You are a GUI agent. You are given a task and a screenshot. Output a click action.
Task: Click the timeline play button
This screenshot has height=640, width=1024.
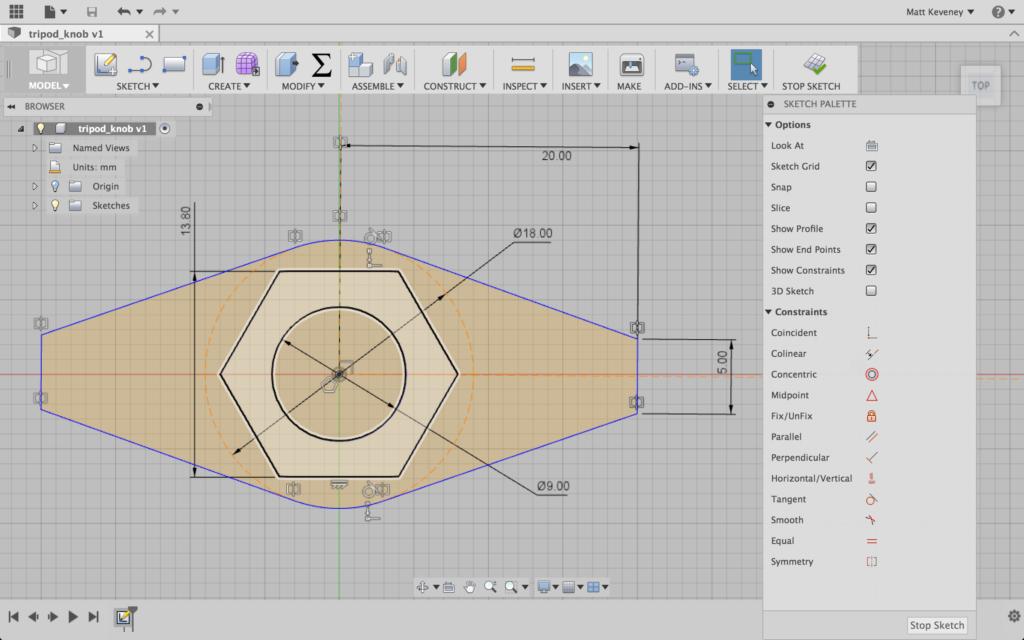pos(73,617)
